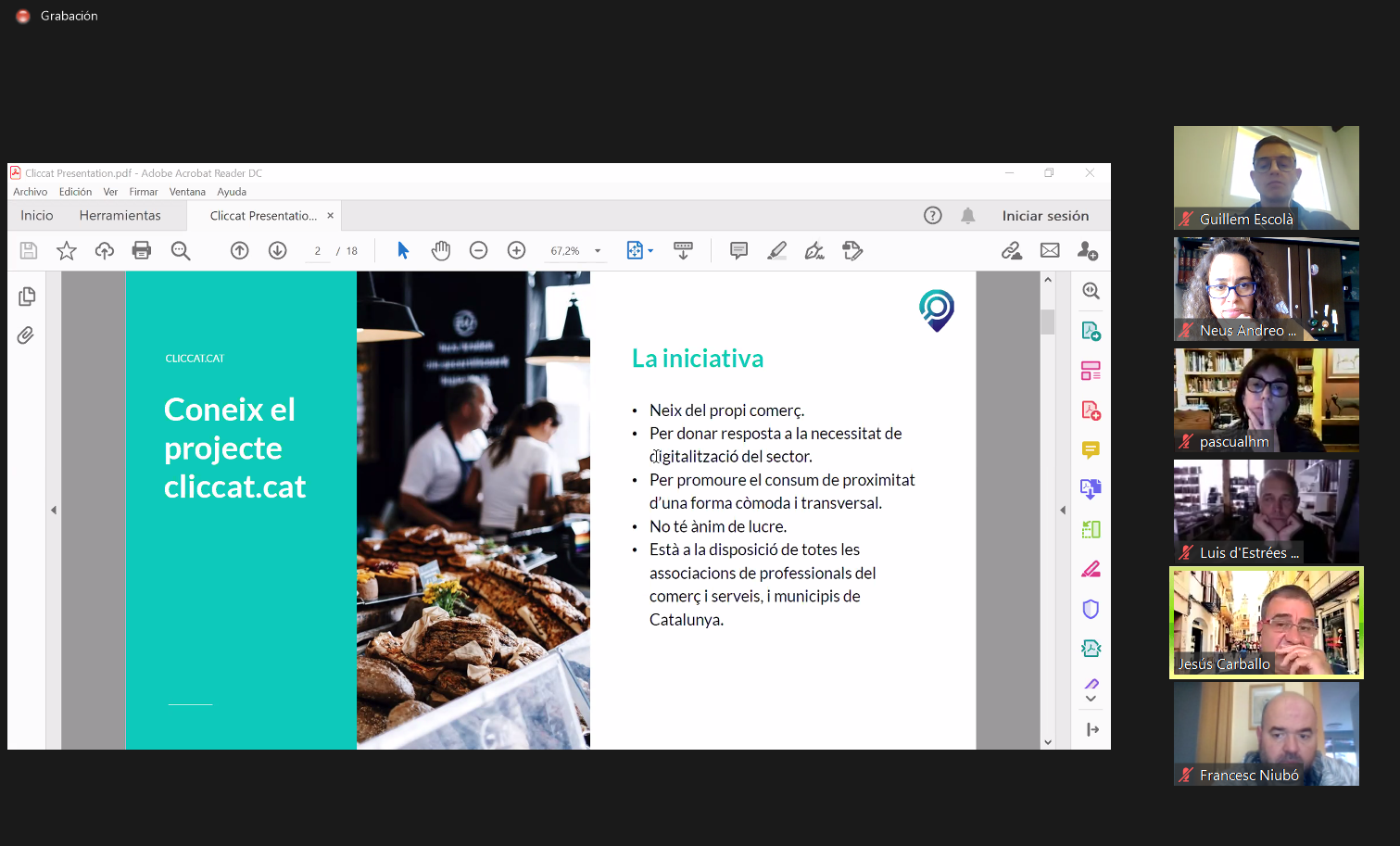Open yellow Comment tool in right pane
1400x846 pixels.
pos(1091,450)
